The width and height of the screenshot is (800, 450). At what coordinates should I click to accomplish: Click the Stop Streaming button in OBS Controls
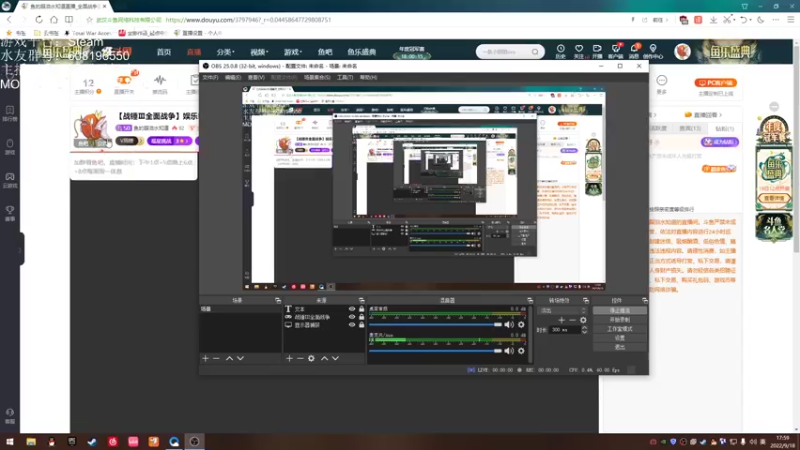[x=619, y=311]
